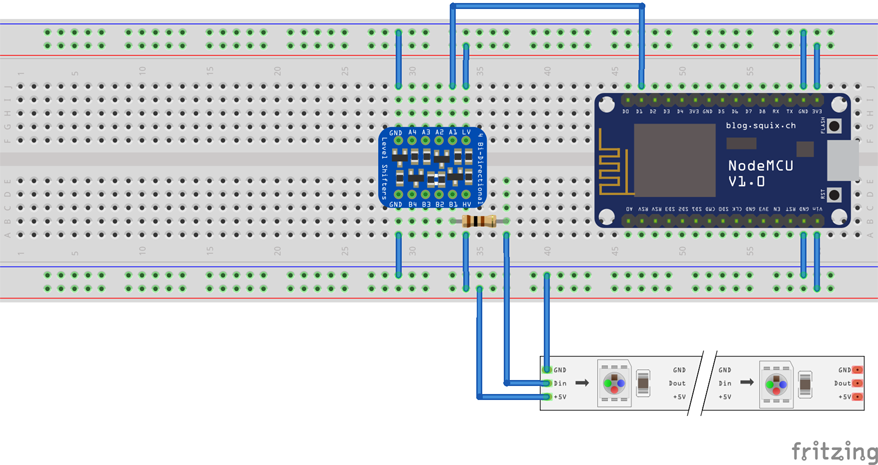Viewport: 878px width, 465px height.
Task: Select the large ESP module chip on NodeMCU
Action: click(675, 160)
